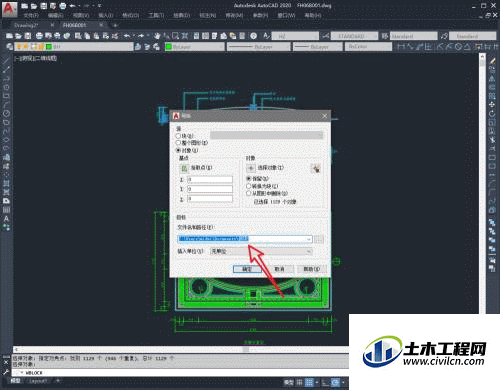Click the Text Style icon beside HZ dropdown
This screenshot has height=390, width=500.
point(266,36)
